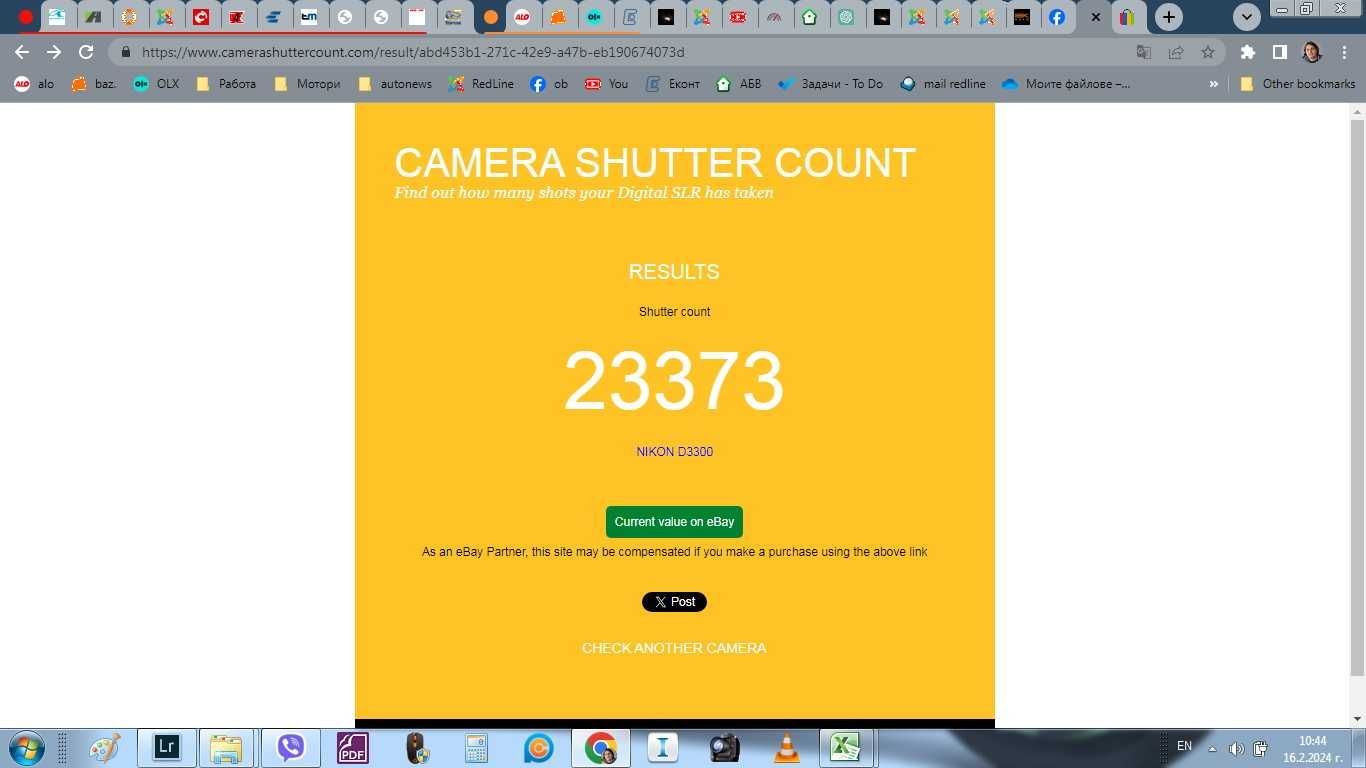The image size is (1366, 768).
Task: Open the Chrome extensions puzzle icon
Action: point(1247,52)
